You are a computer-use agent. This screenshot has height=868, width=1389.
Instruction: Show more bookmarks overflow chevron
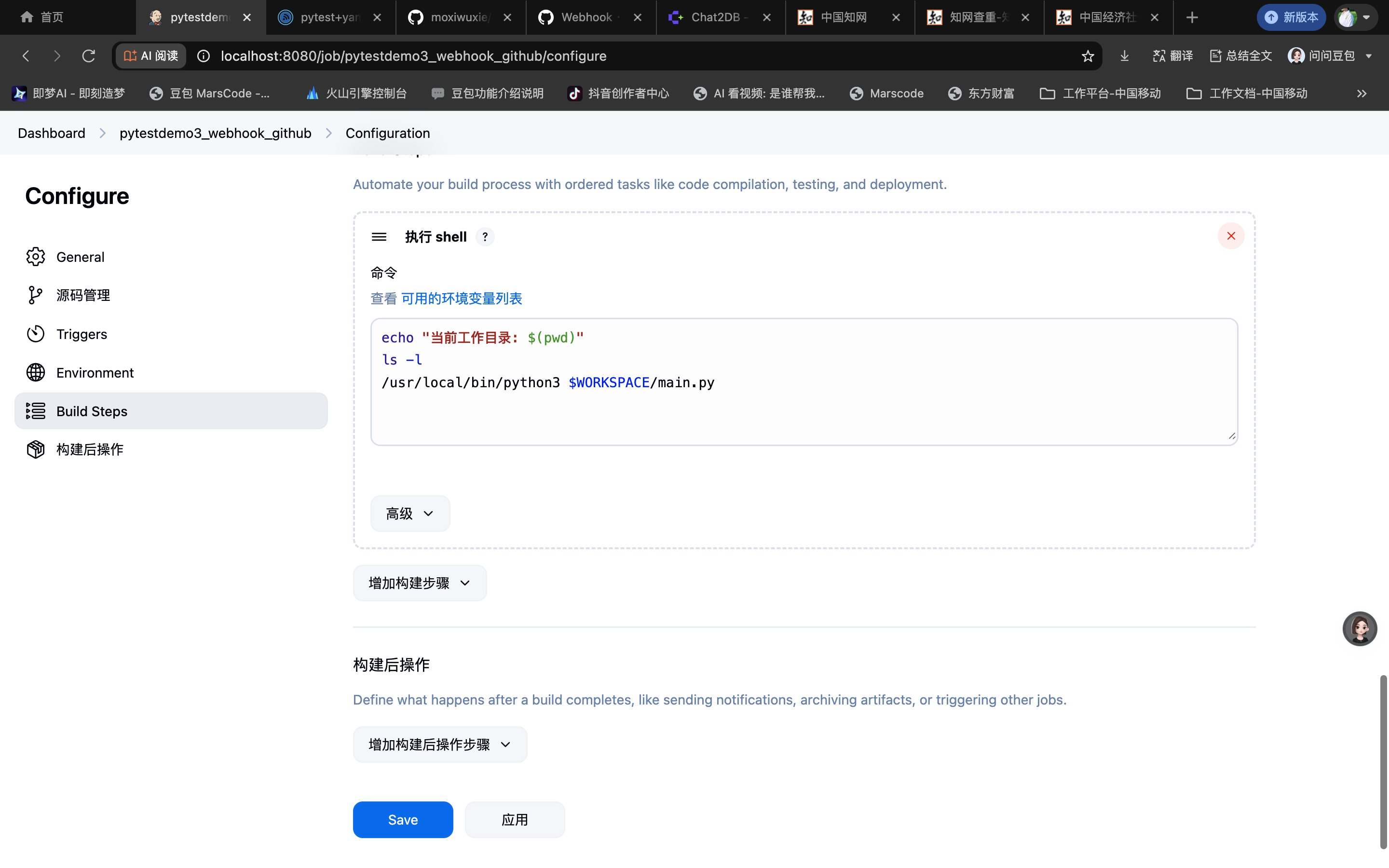pyautogui.click(x=1362, y=94)
